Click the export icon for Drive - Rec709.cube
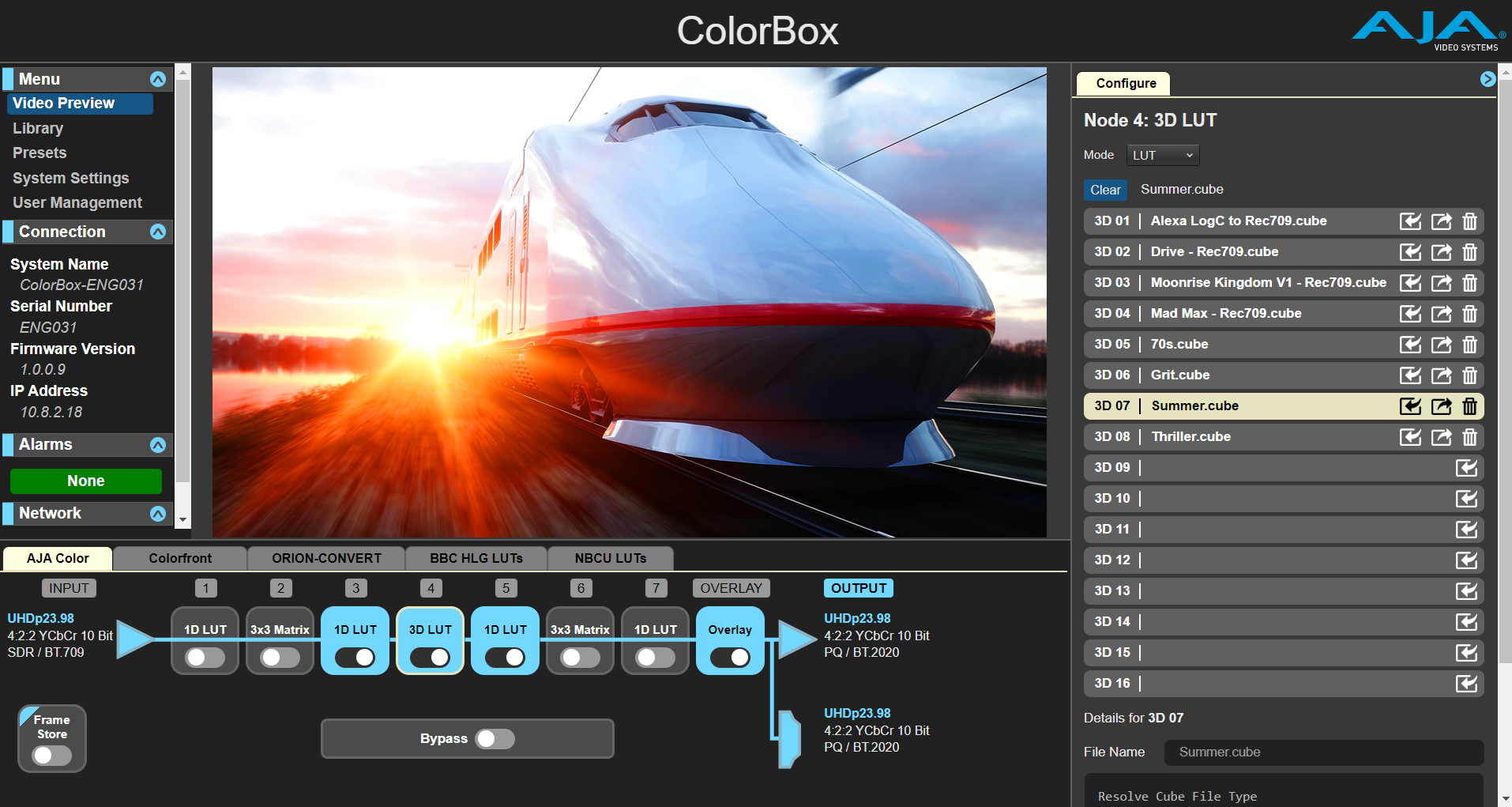The width and height of the screenshot is (1512, 807). [1441, 252]
